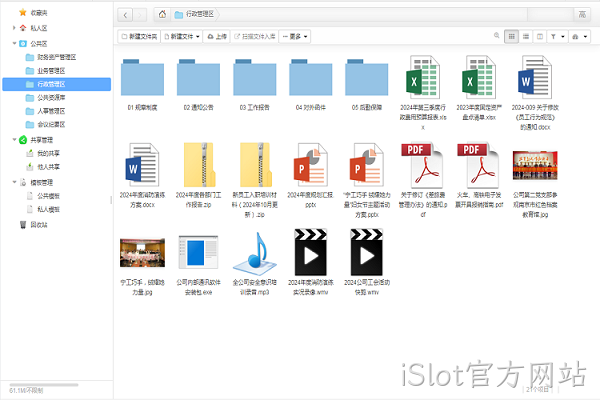Select the exe installer file
The width and height of the screenshot is (600, 400).
pos(198,252)
